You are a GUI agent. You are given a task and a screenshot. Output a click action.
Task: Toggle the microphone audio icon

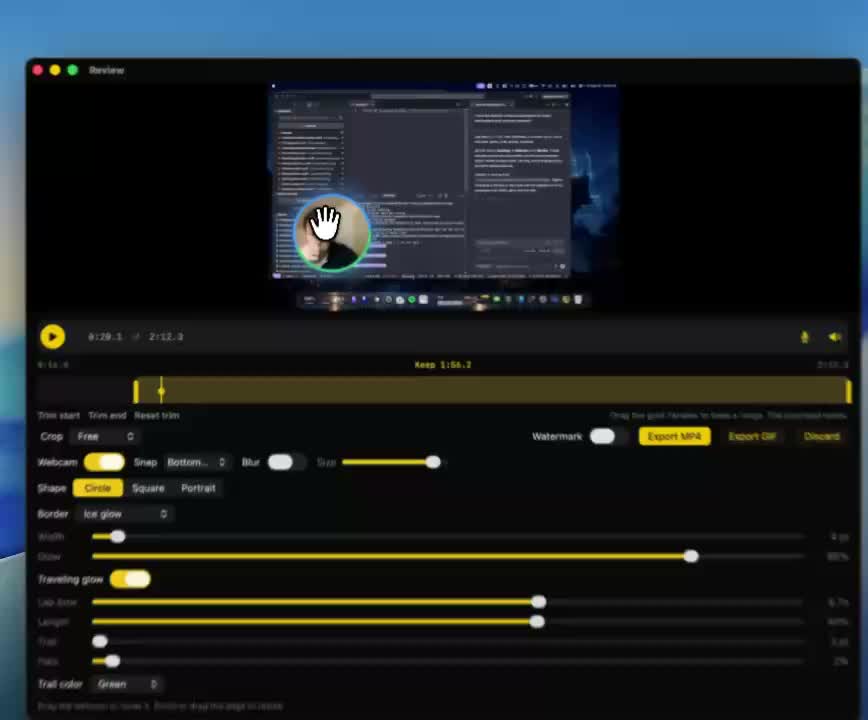pos(804,336)
